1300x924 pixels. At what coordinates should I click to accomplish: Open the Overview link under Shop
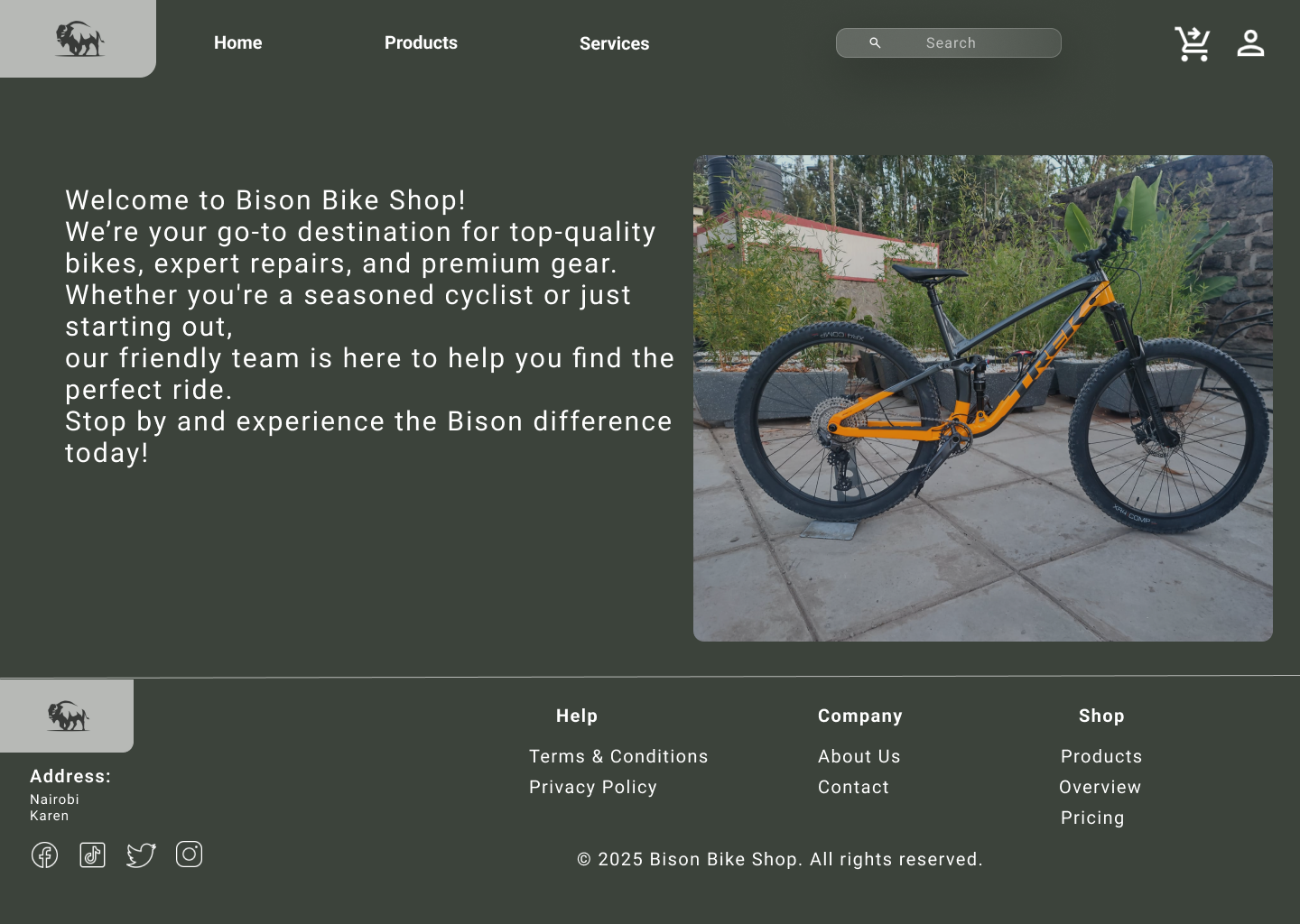click(1100, 787)
